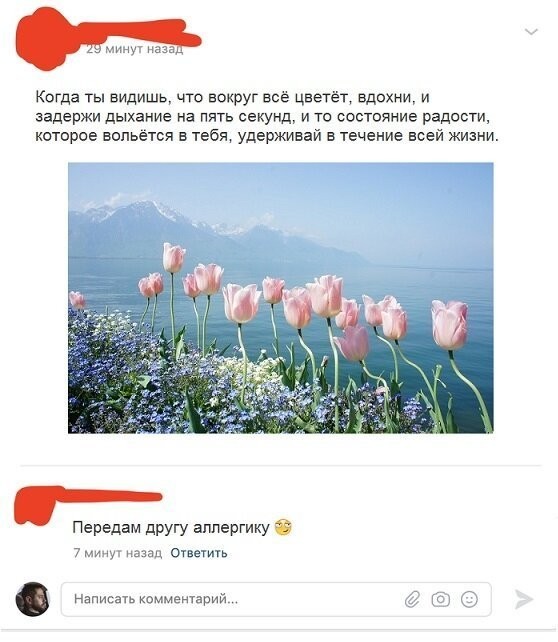Open the post options chevron menu
This screenshot has height=642, width=558.
pyautogui.click(x=531, y=32)
